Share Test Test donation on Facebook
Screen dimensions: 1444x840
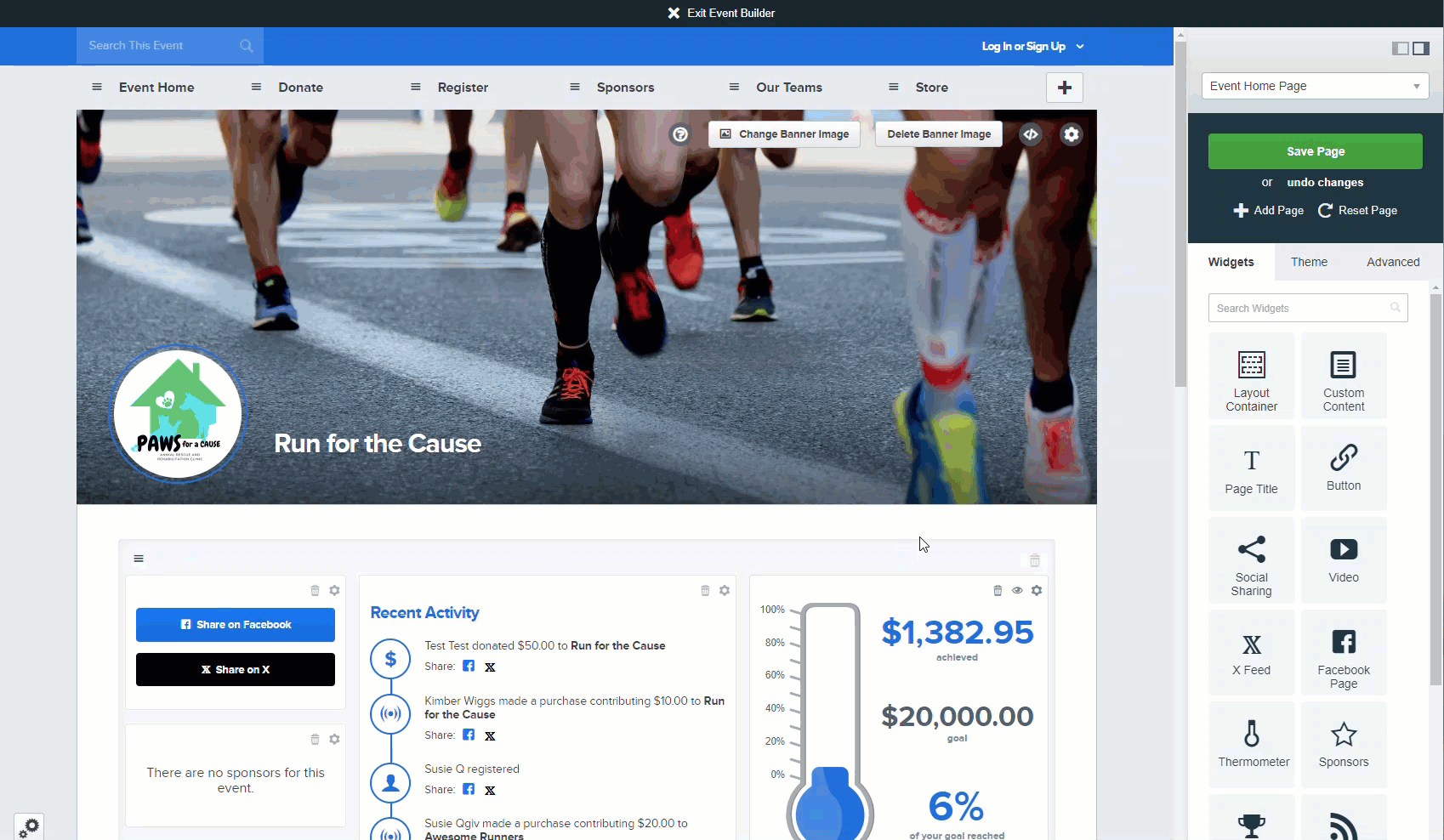469,666
